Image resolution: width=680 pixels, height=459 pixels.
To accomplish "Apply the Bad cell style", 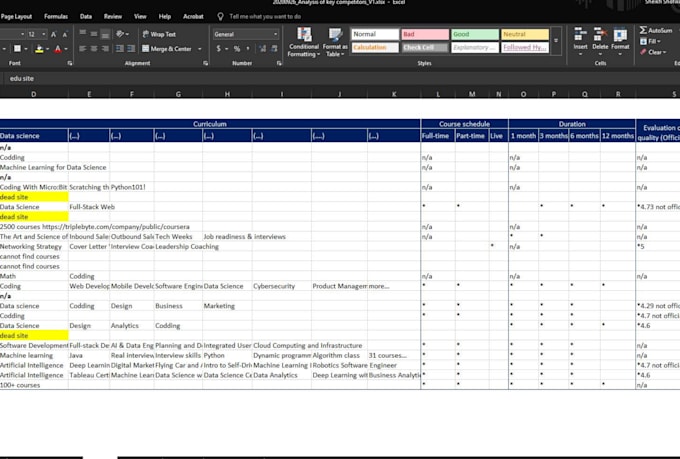I will 425,34.
